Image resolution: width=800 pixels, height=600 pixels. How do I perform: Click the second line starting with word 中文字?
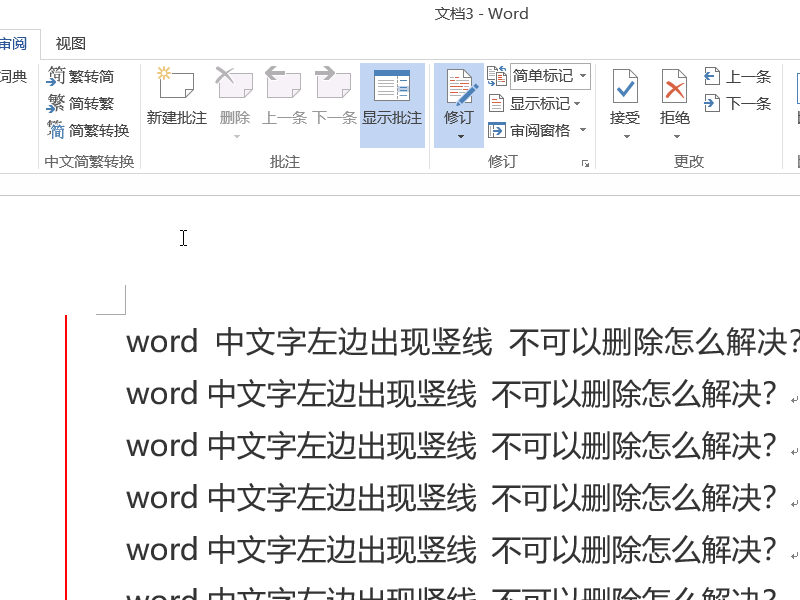[452, 394]
